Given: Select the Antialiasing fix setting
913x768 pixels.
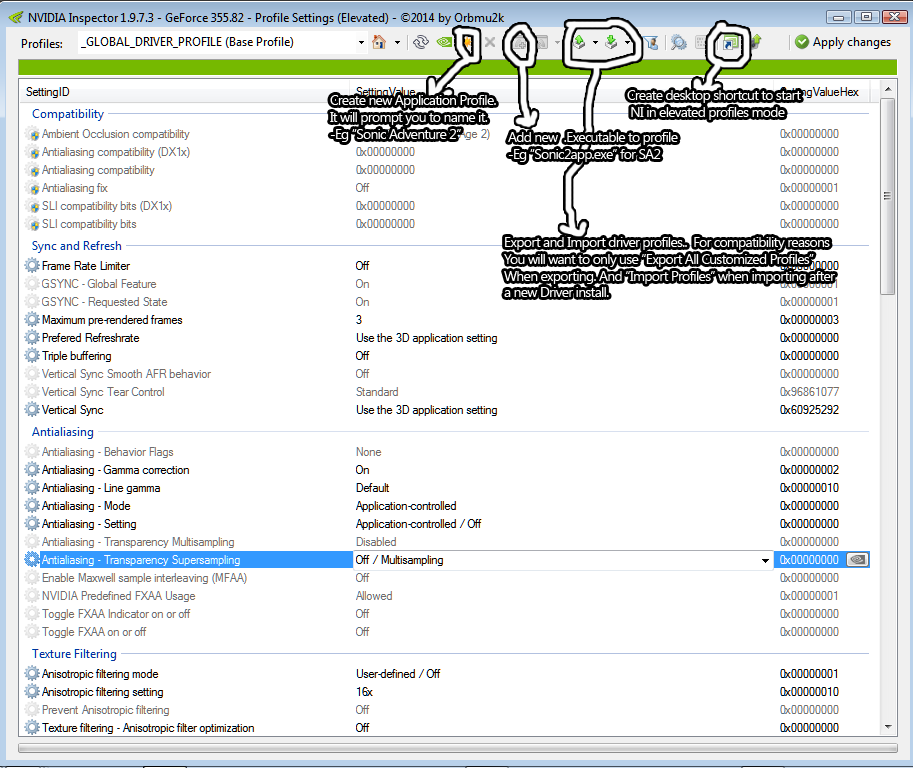Looking at the screenshot, I should click(x=75, y=188).
